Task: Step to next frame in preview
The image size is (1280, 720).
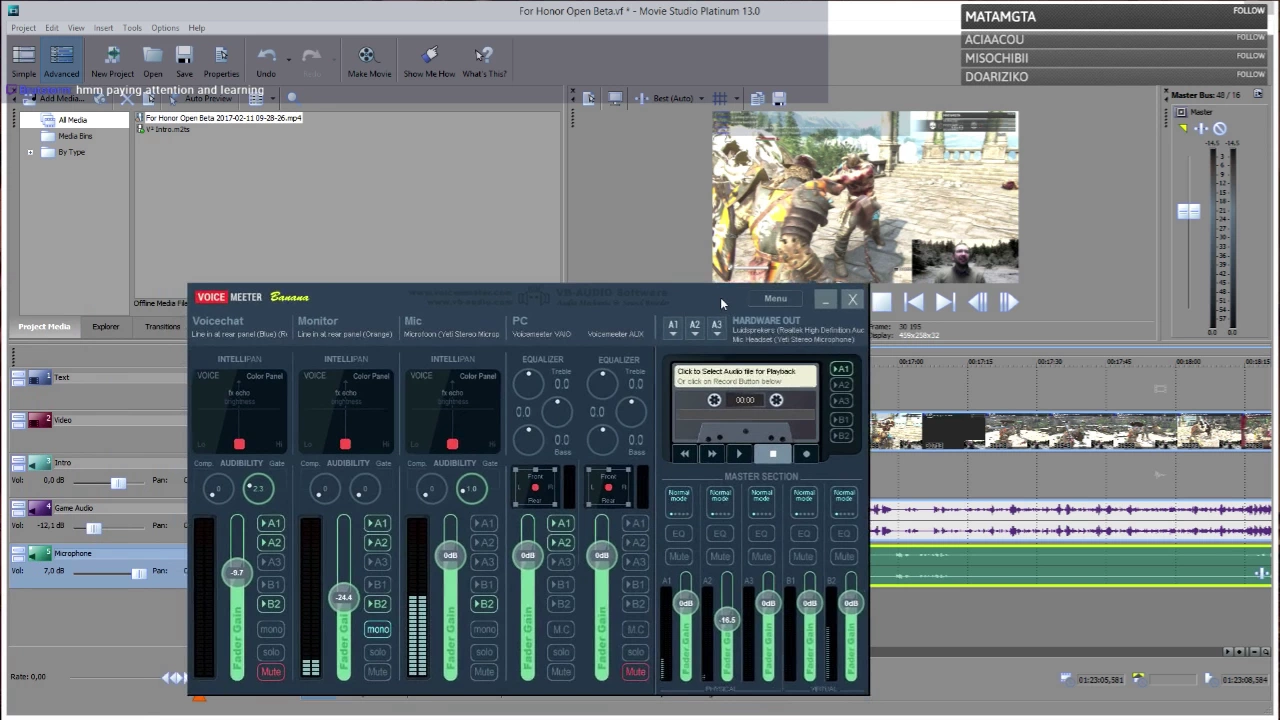Action: point(1008,302)
